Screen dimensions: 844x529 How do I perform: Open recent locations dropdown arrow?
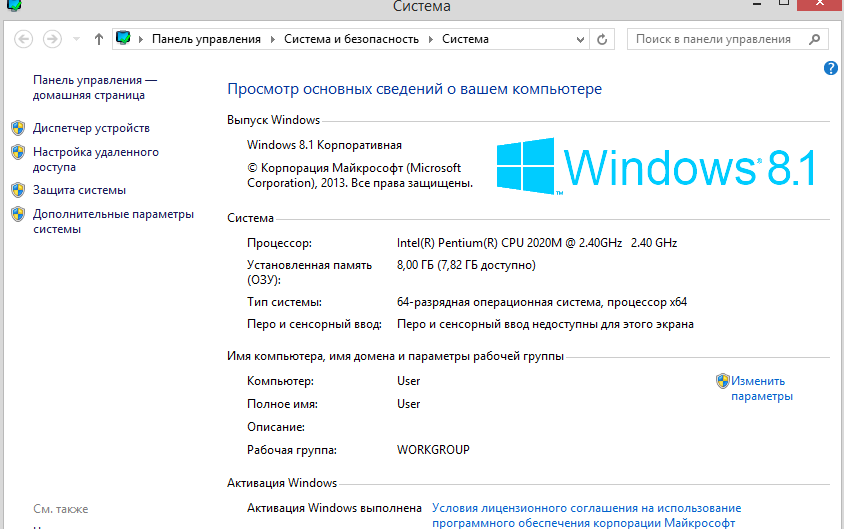point(76,39)
